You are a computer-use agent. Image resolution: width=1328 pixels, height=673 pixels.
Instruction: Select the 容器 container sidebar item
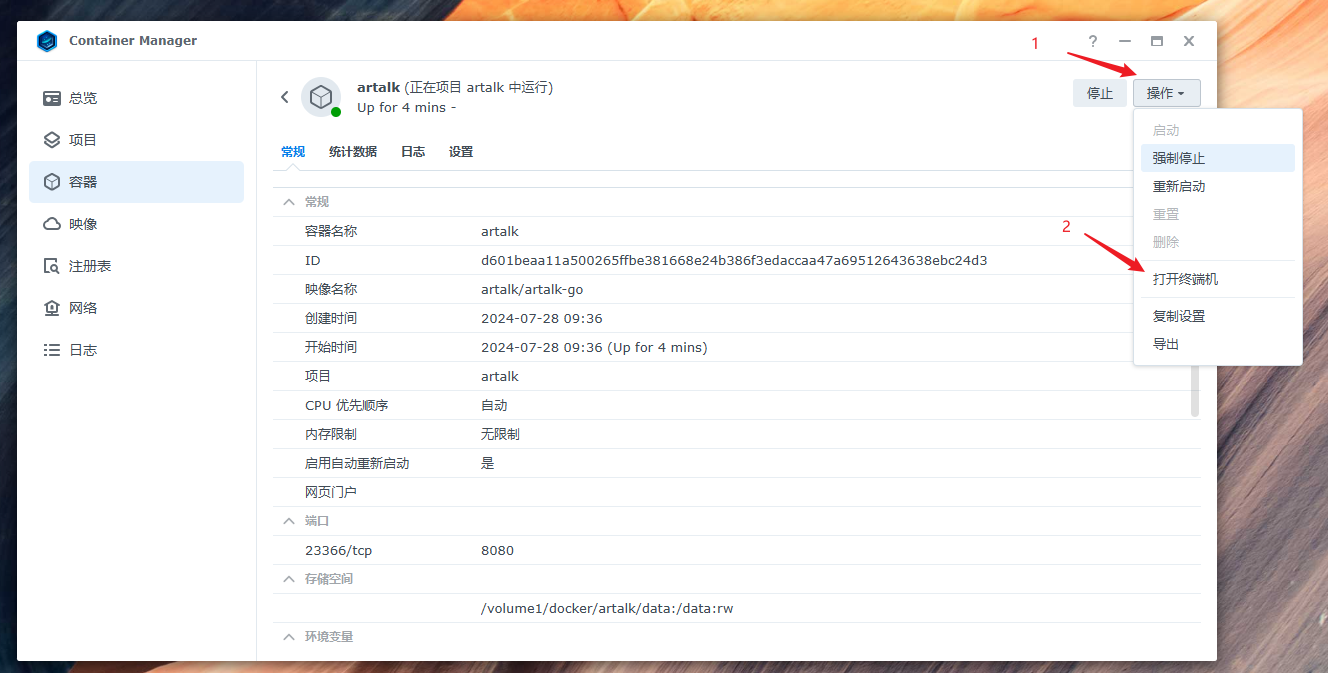tap(136, 182)
